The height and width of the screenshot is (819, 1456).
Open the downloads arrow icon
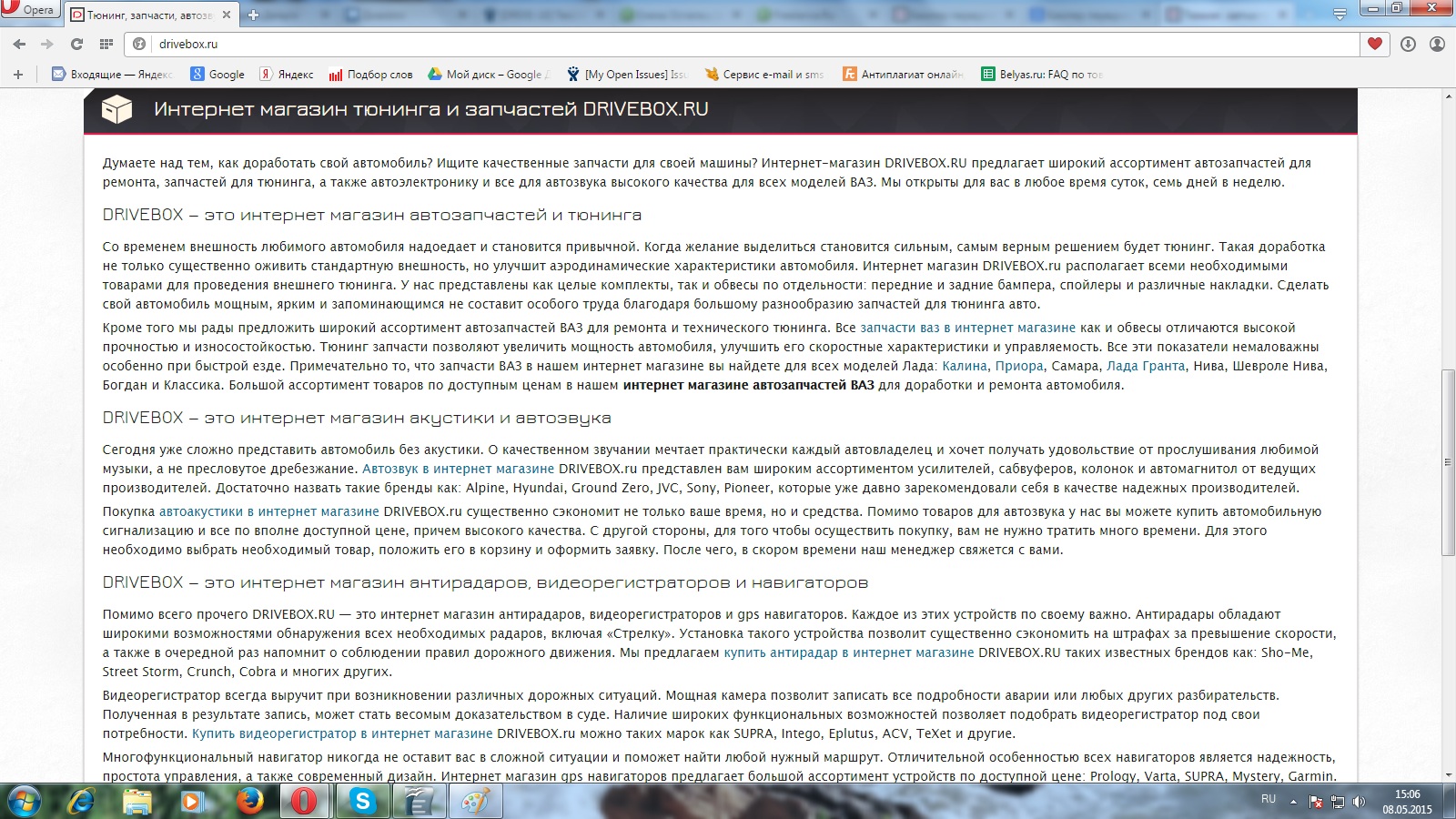(x=1408, y=44)
